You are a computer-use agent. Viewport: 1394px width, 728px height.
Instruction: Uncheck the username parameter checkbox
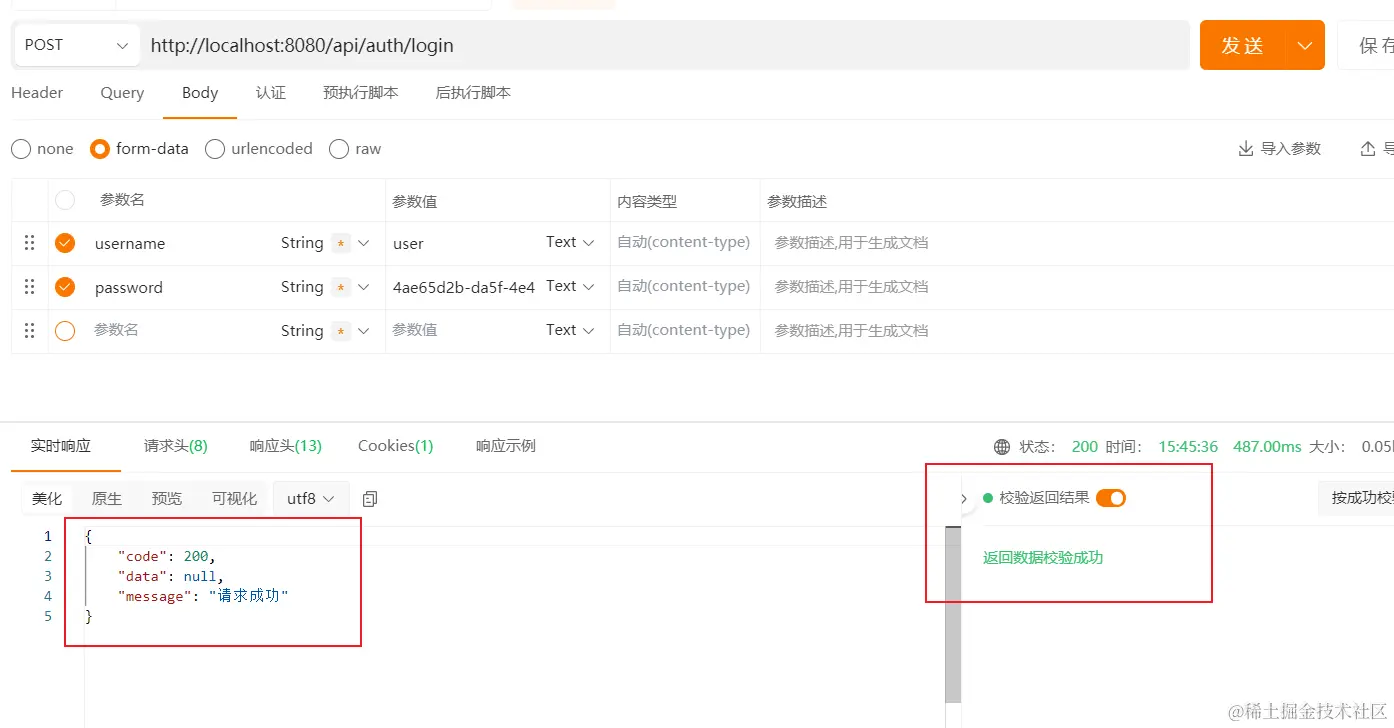65,243
